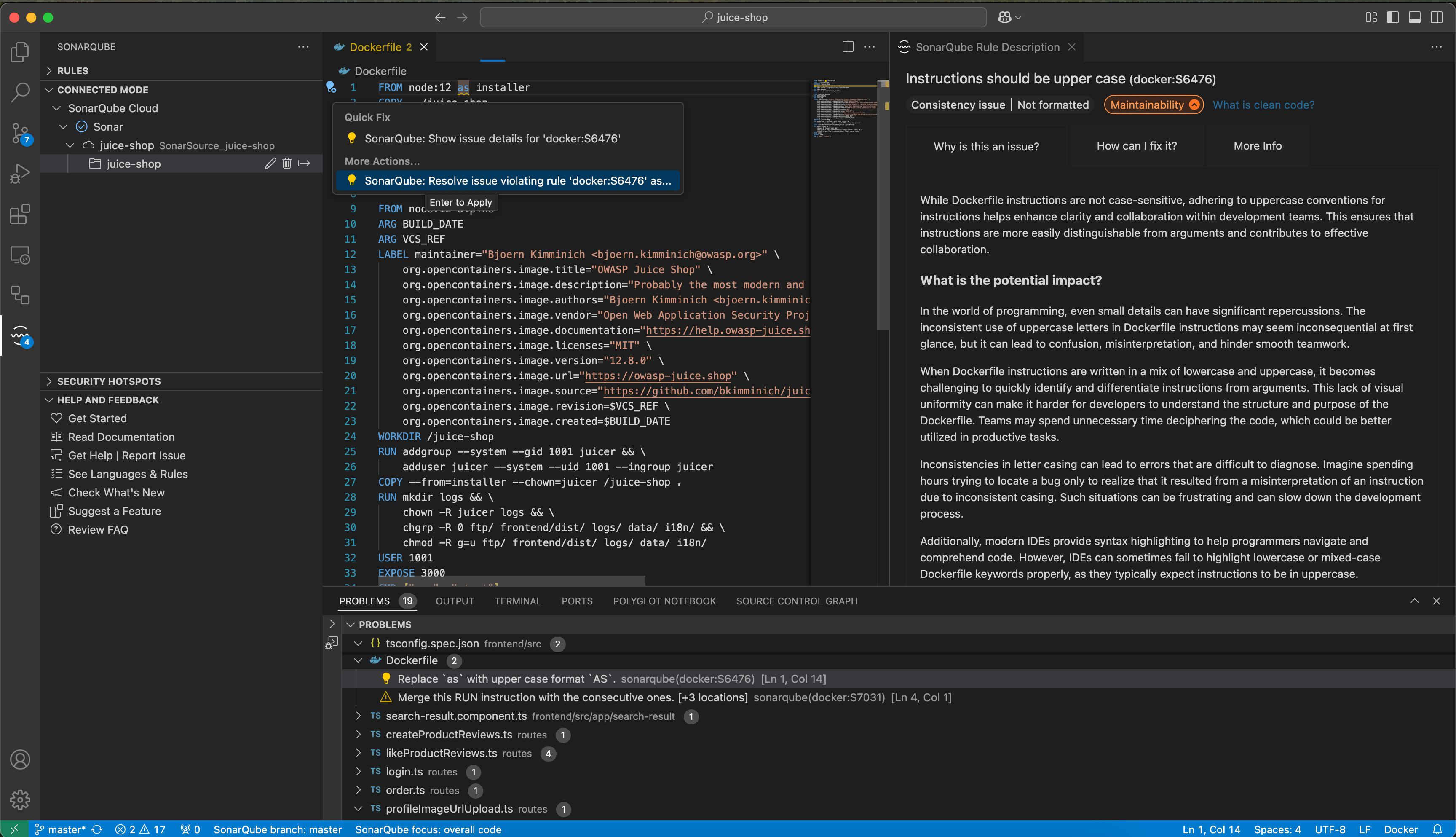Click edit pencil icon on juice-shop binding
This screenshot has width=1456, height=837.
[270, 164]
